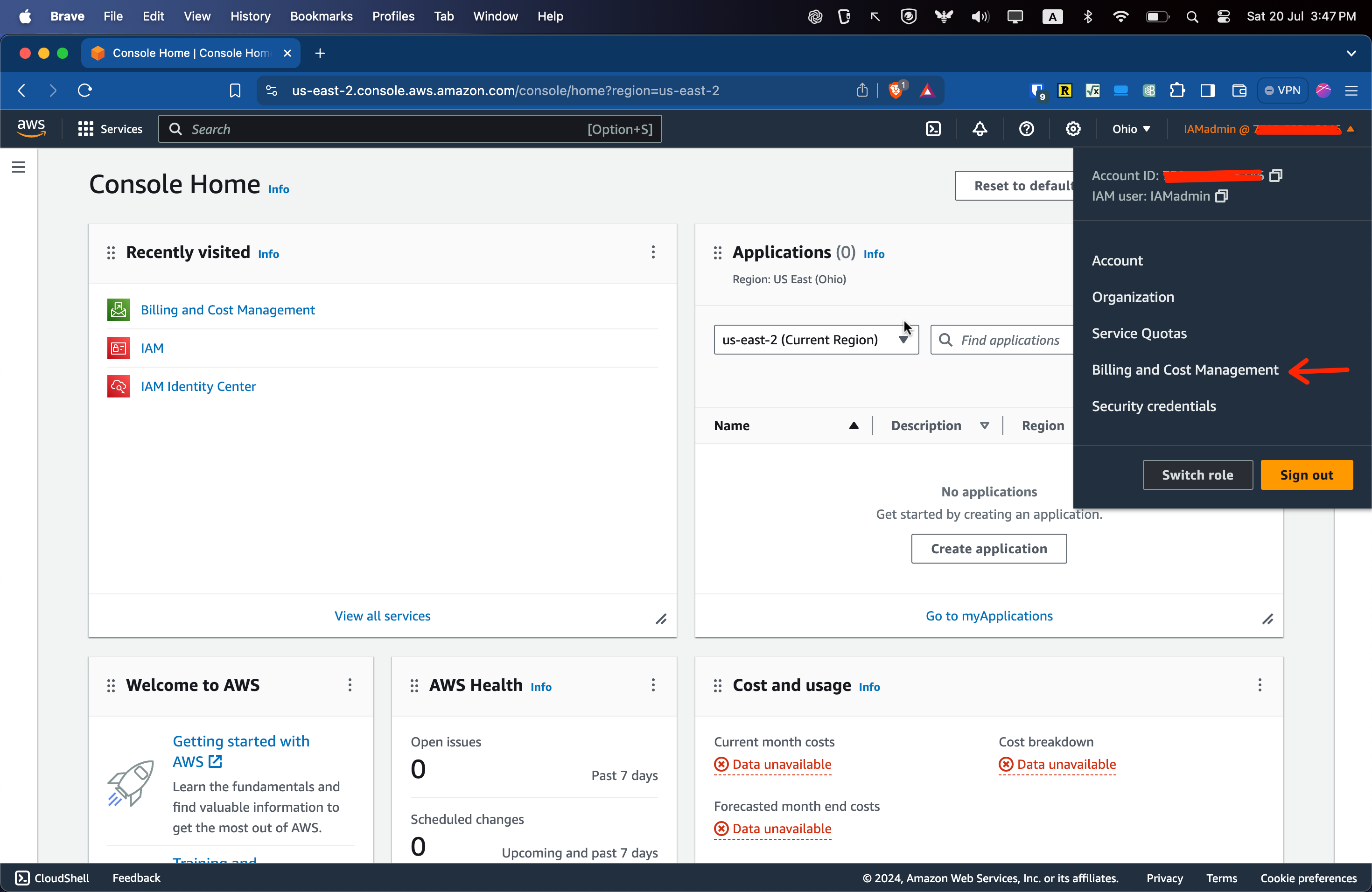Click the help question mark icon

1026,129
